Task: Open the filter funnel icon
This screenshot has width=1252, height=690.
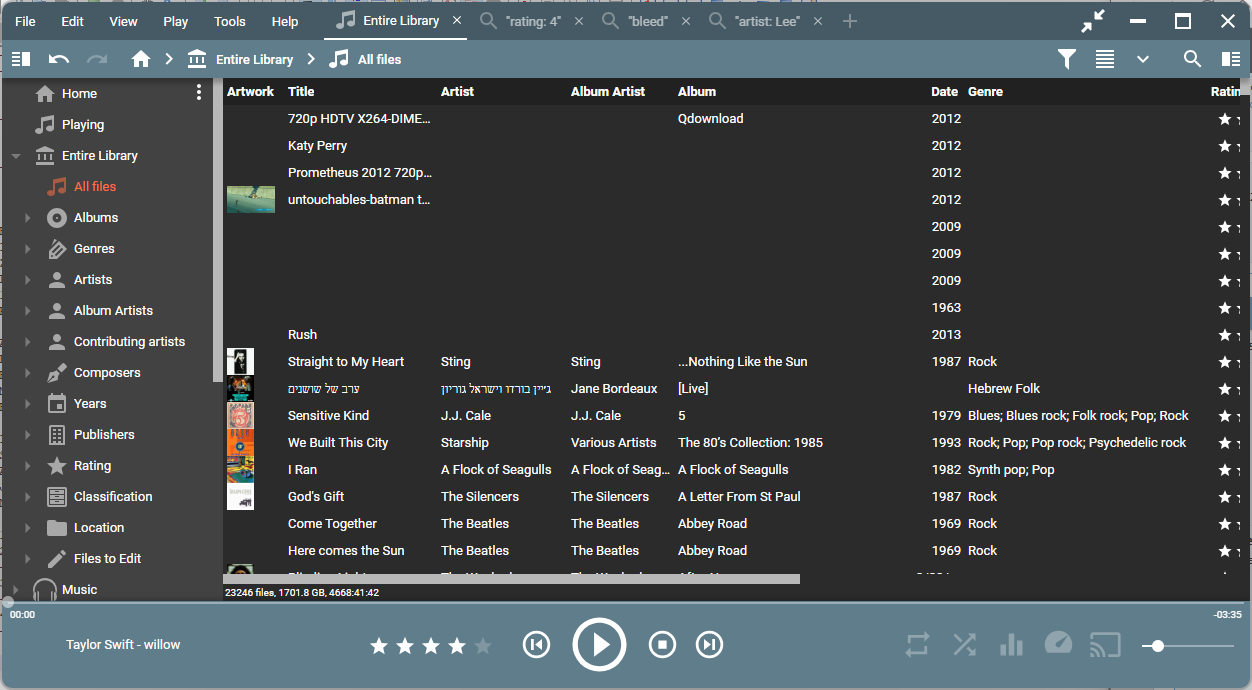Action: (x=1067, y=59)
